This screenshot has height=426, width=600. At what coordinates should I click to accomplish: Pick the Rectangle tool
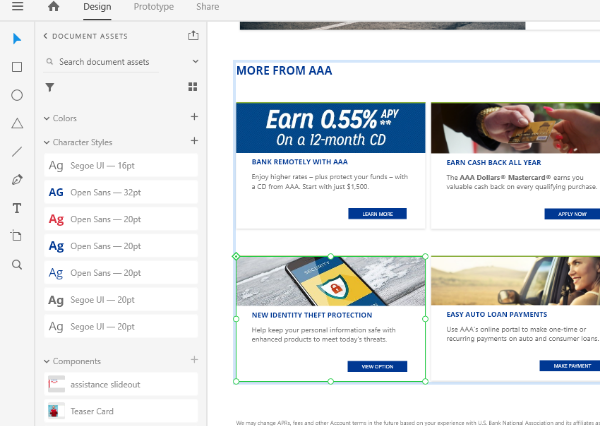point(17,67)
